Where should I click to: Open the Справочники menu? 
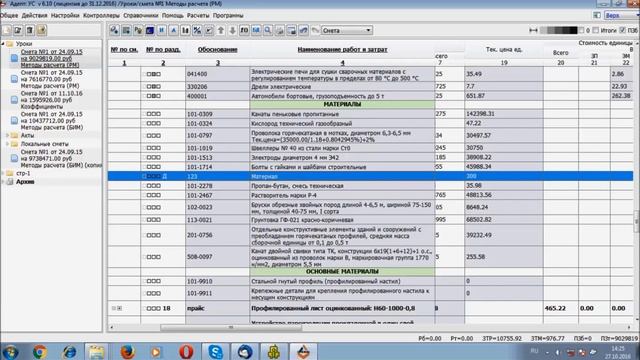[x=140, y=16]
